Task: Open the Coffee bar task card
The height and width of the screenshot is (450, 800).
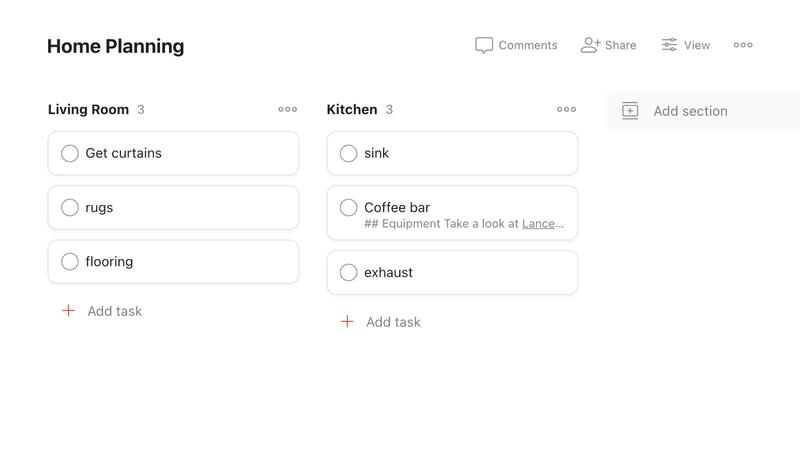Action: (452, 213)
